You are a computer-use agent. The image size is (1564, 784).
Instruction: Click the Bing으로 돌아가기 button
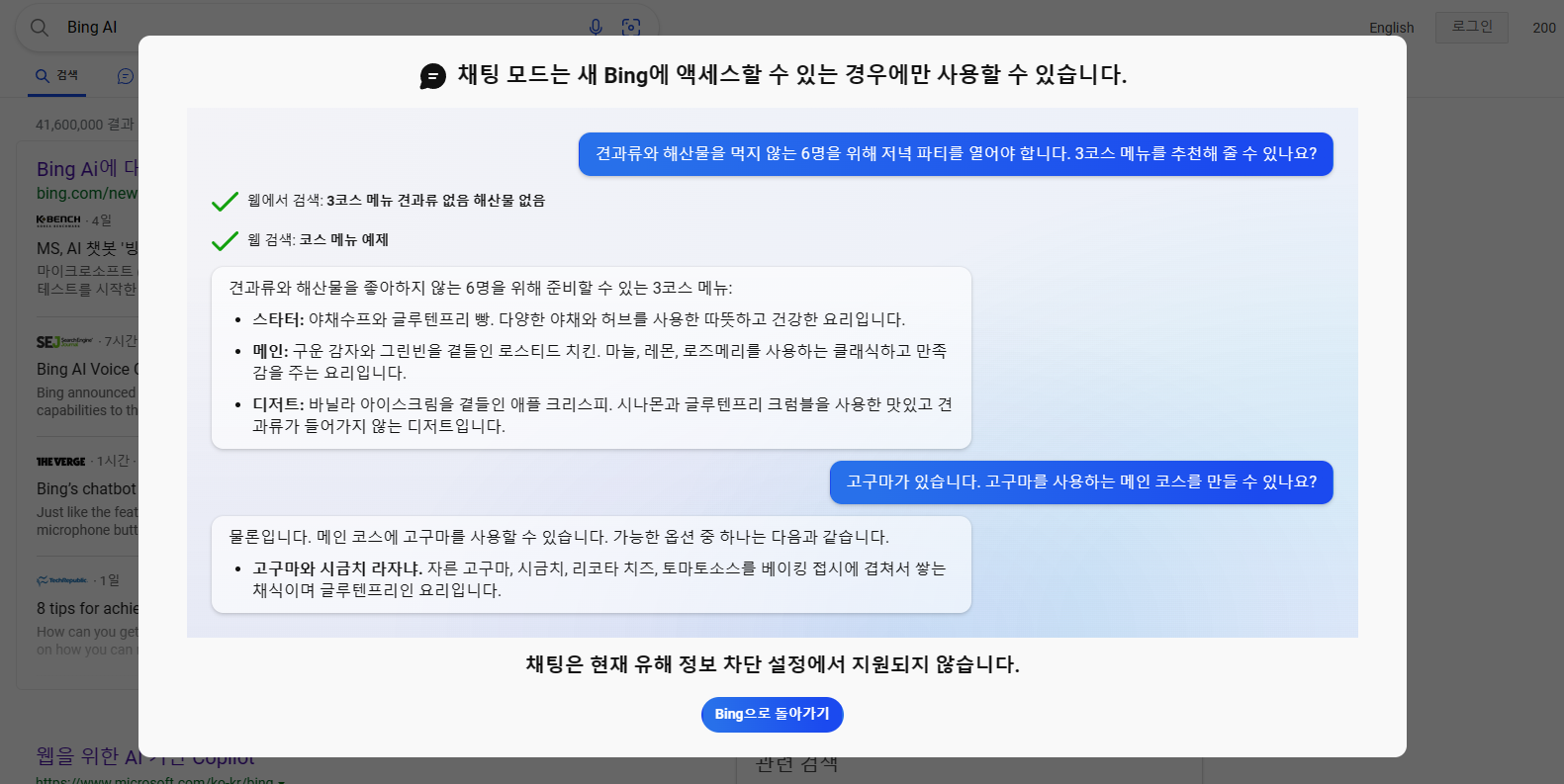click(x=772, y=715)
